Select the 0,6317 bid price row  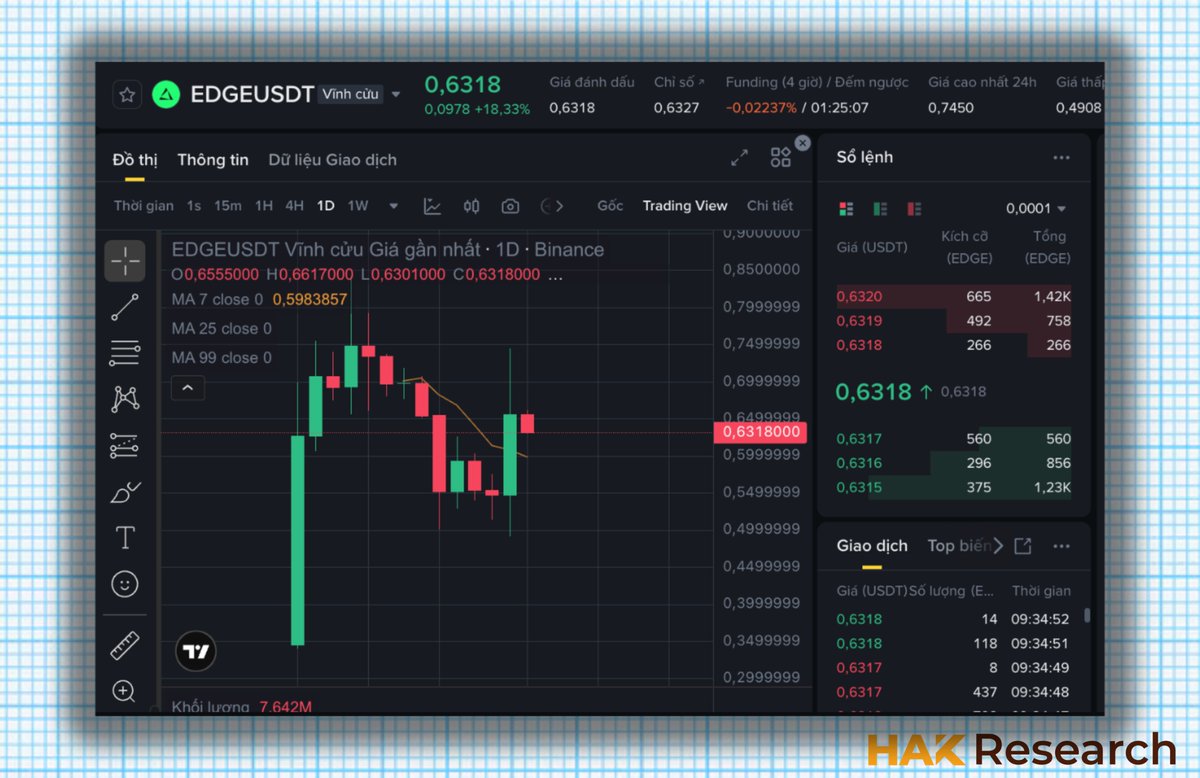point(953,438)
